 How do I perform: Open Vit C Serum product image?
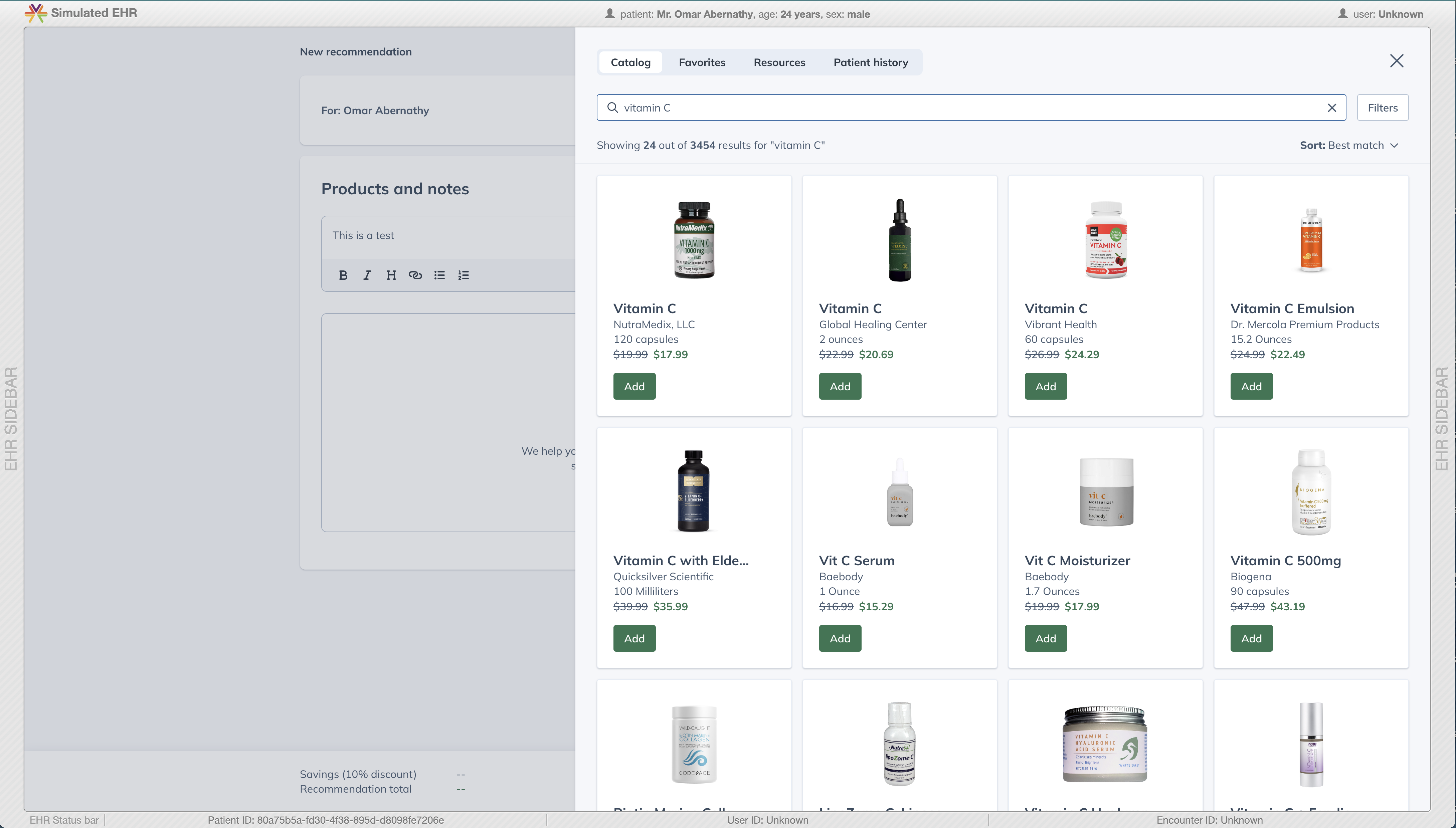tap(900, 492)
